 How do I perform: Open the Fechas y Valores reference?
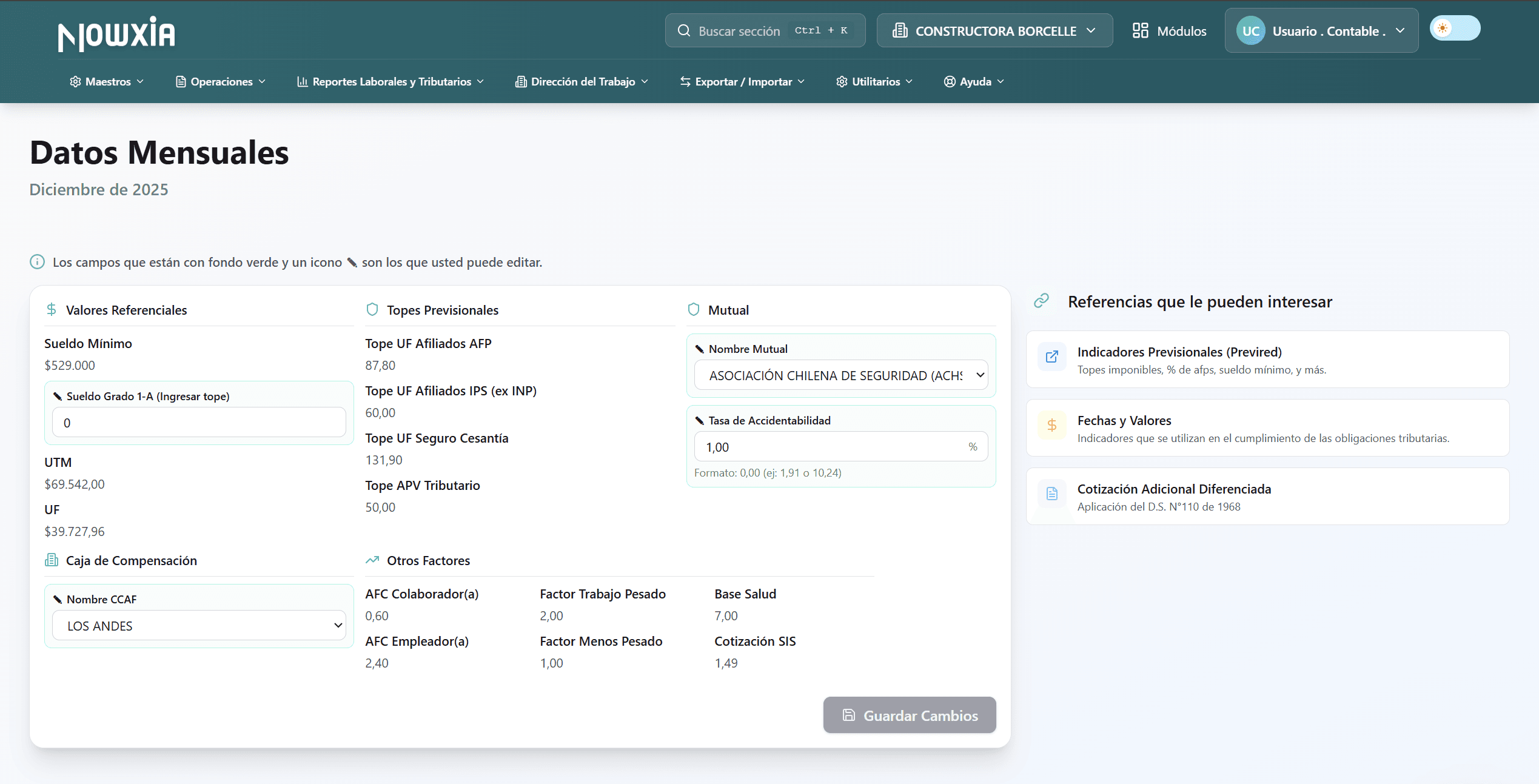click(x=1267, y=427)
